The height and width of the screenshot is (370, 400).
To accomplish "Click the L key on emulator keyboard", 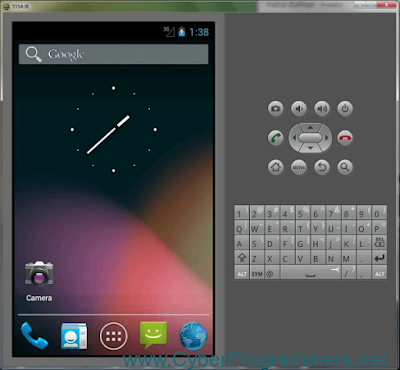I will pyautogui.click(x=364, y=242).
